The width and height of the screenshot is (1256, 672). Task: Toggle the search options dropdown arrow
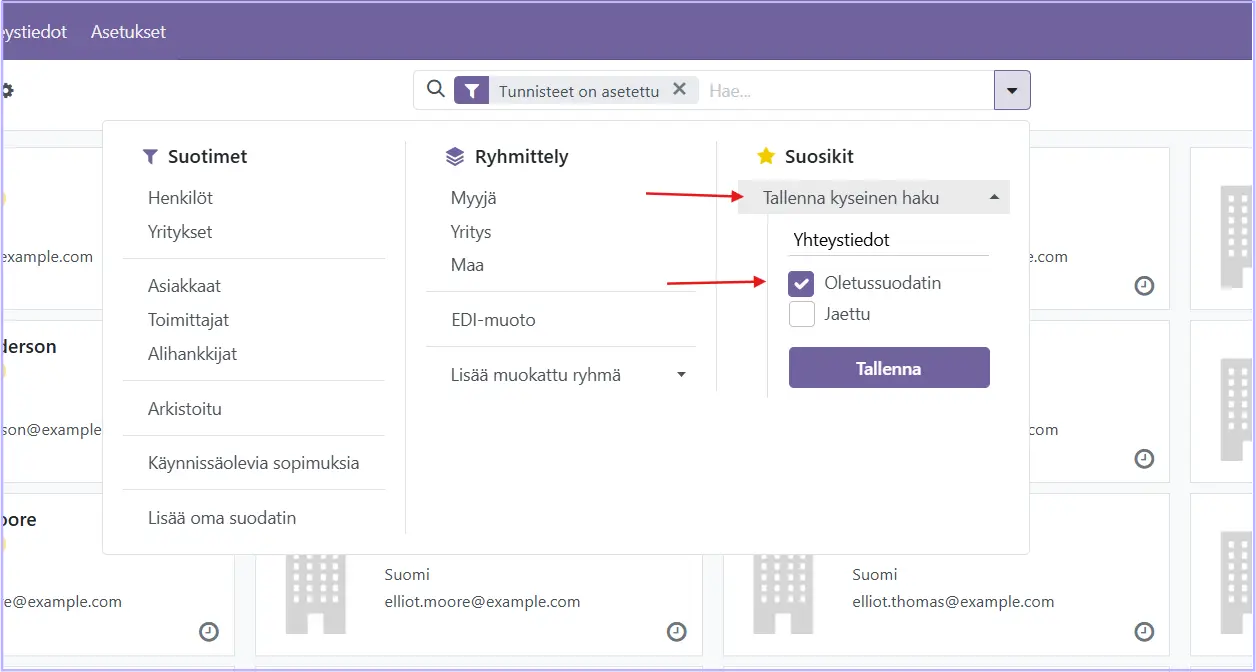click(1012, 91)
